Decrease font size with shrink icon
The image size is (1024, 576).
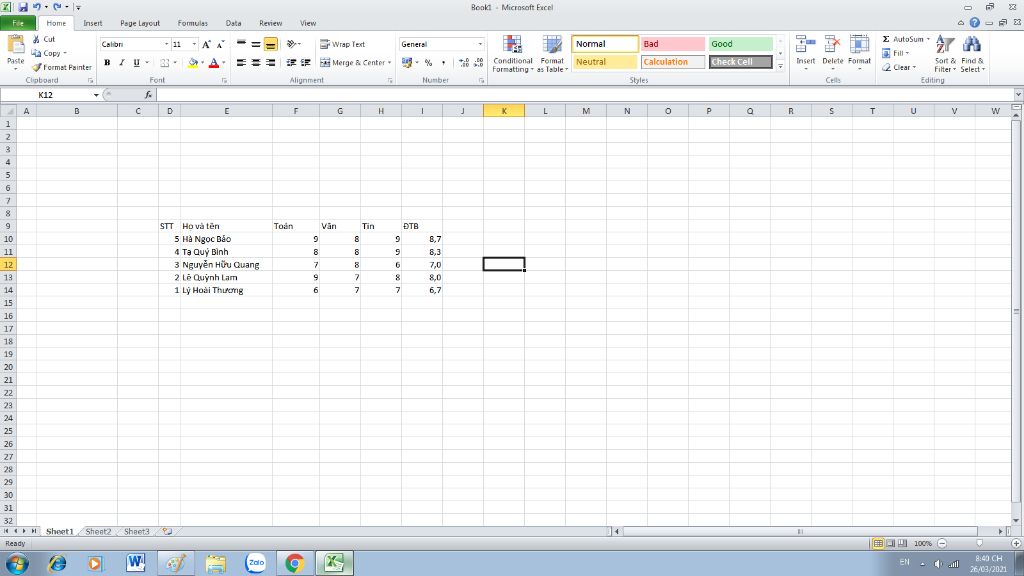pyautogui.click(x=221, y=44)
